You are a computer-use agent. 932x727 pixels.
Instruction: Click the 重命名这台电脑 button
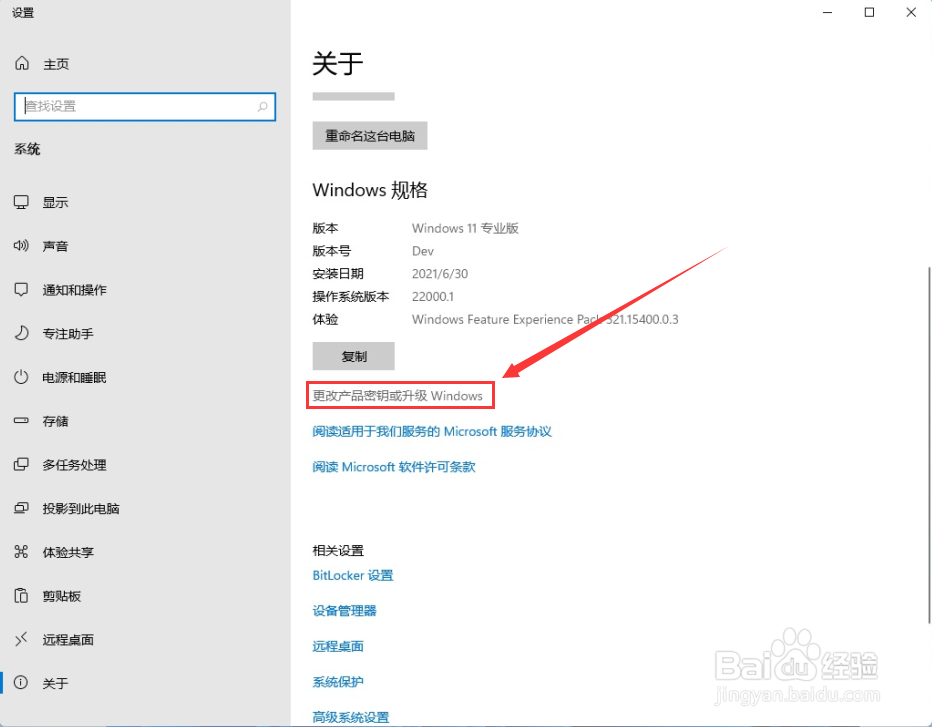[x=370, y=135]
